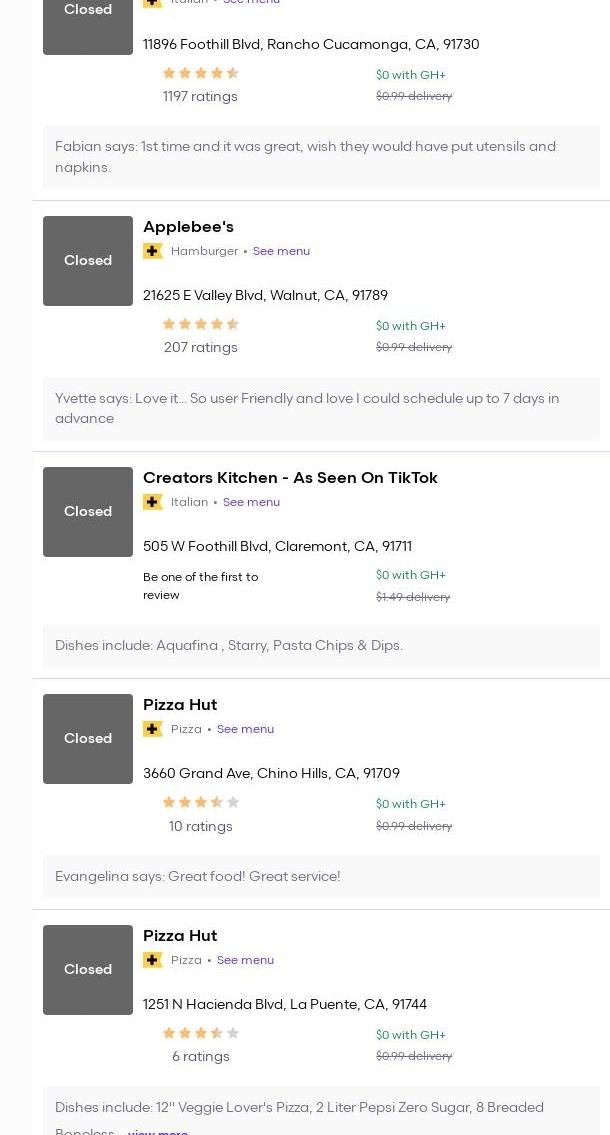Open the Applebee's restaurant name link
The width and height of the screenshot is (610, 1135).
point(188,227)
